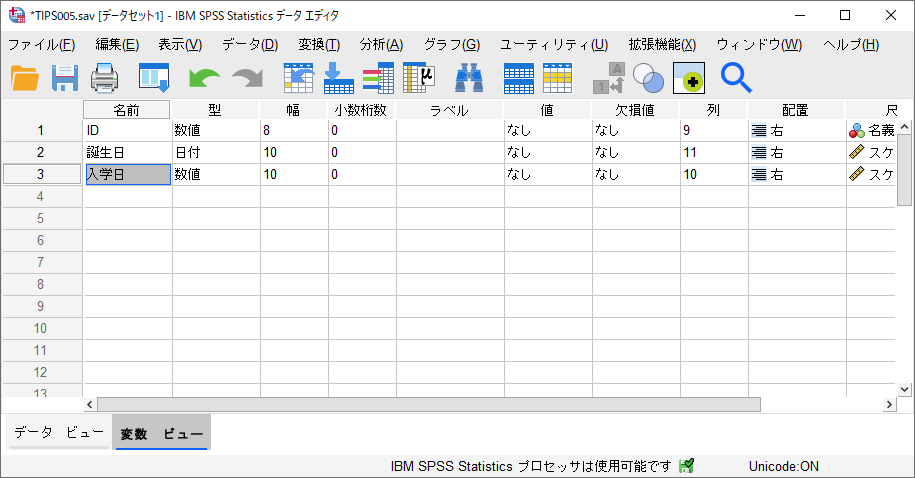Go to variable toolbar icon

point(338,78)
